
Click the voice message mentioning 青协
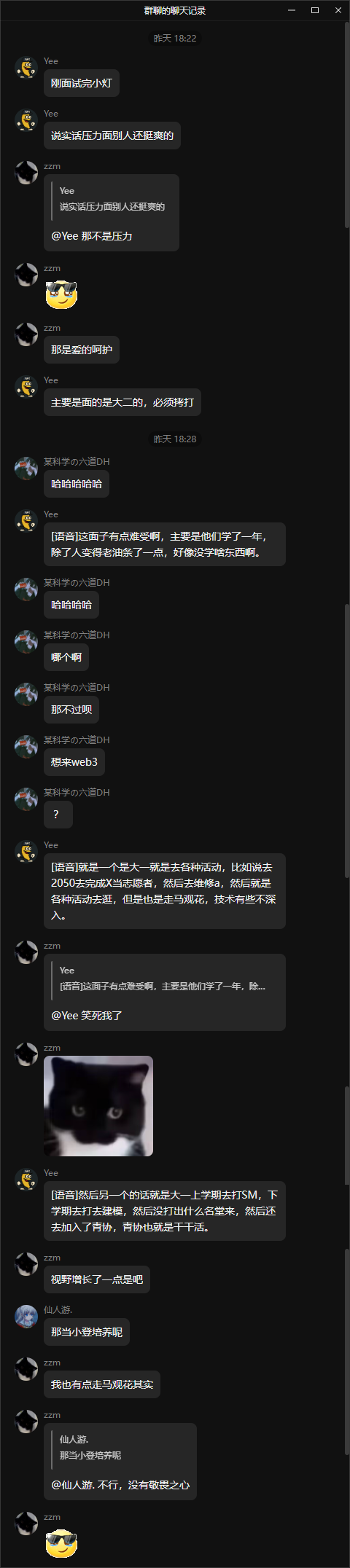click(x=164, y=1211)
